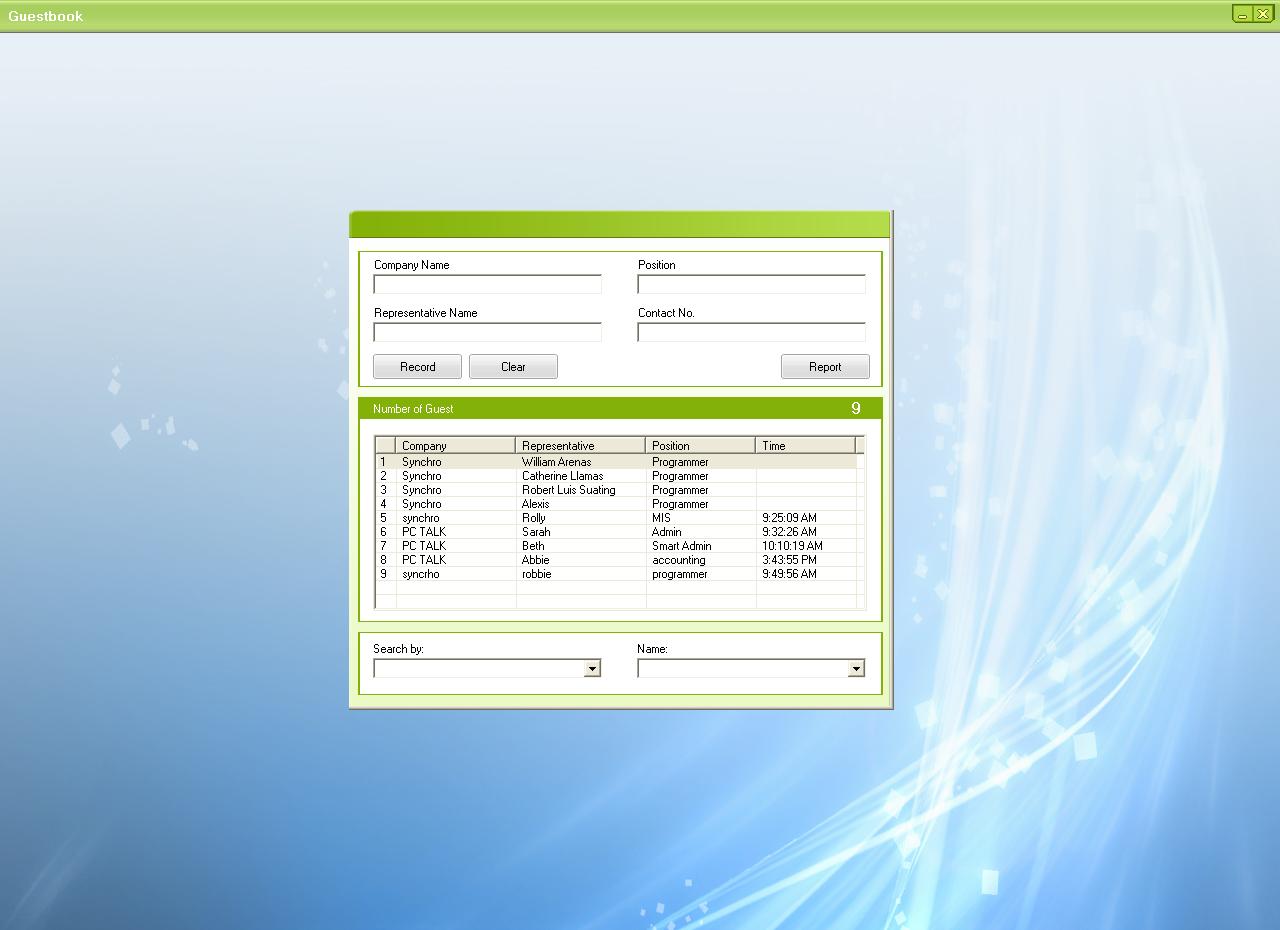Click inside the Search by combo box
Image resolution: width=1280 pixels, height=930 pixels.
(478, 669)
